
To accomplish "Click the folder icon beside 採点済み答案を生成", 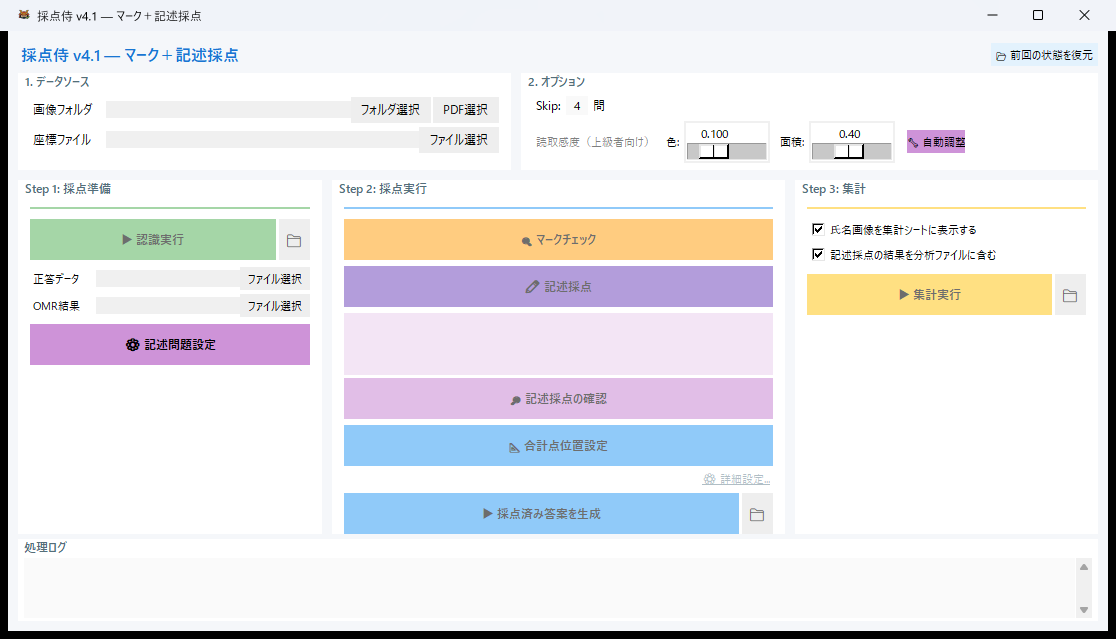I will pyautogui.click(x=758, y=513).
